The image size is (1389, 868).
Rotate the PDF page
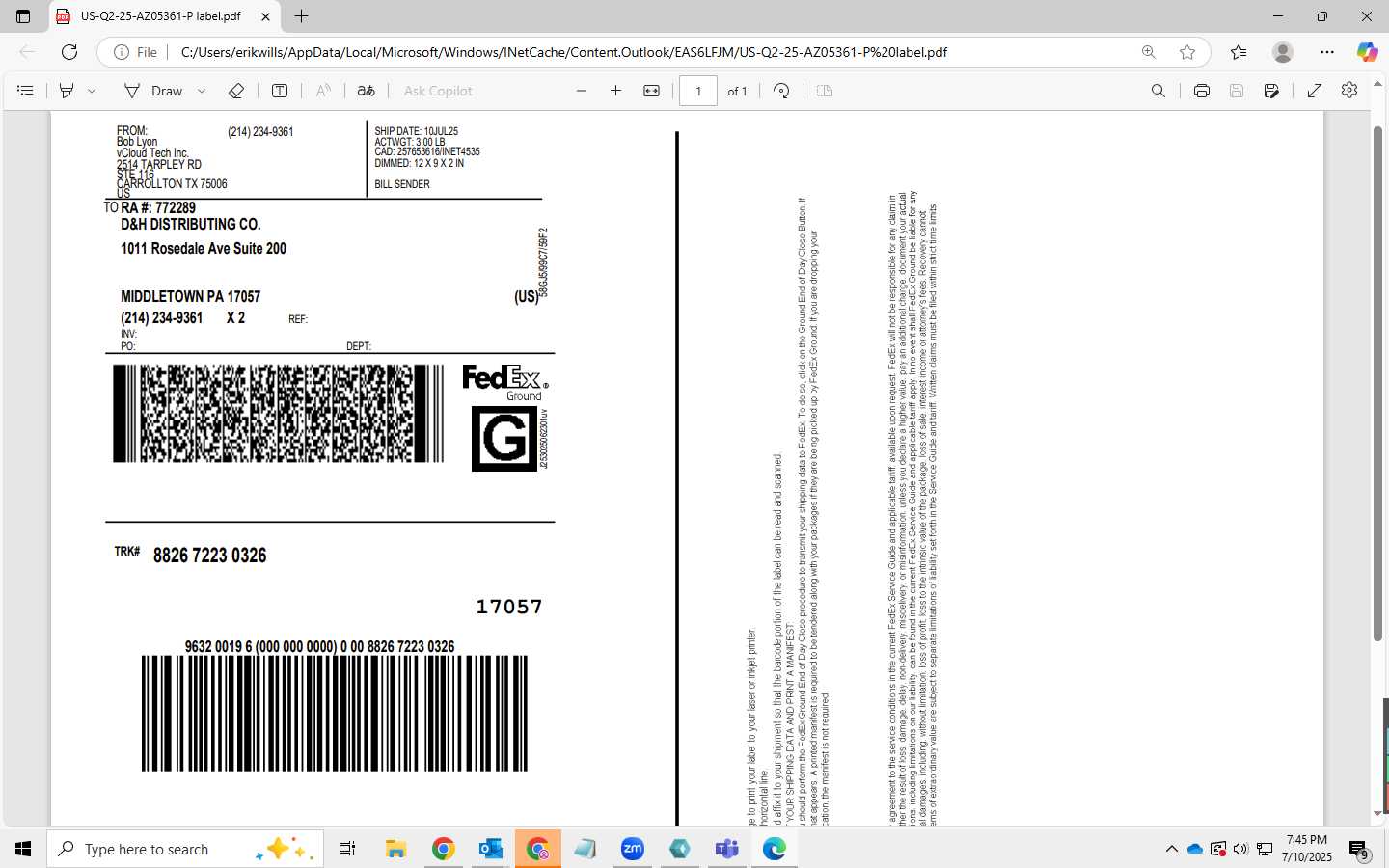(782, 91)
